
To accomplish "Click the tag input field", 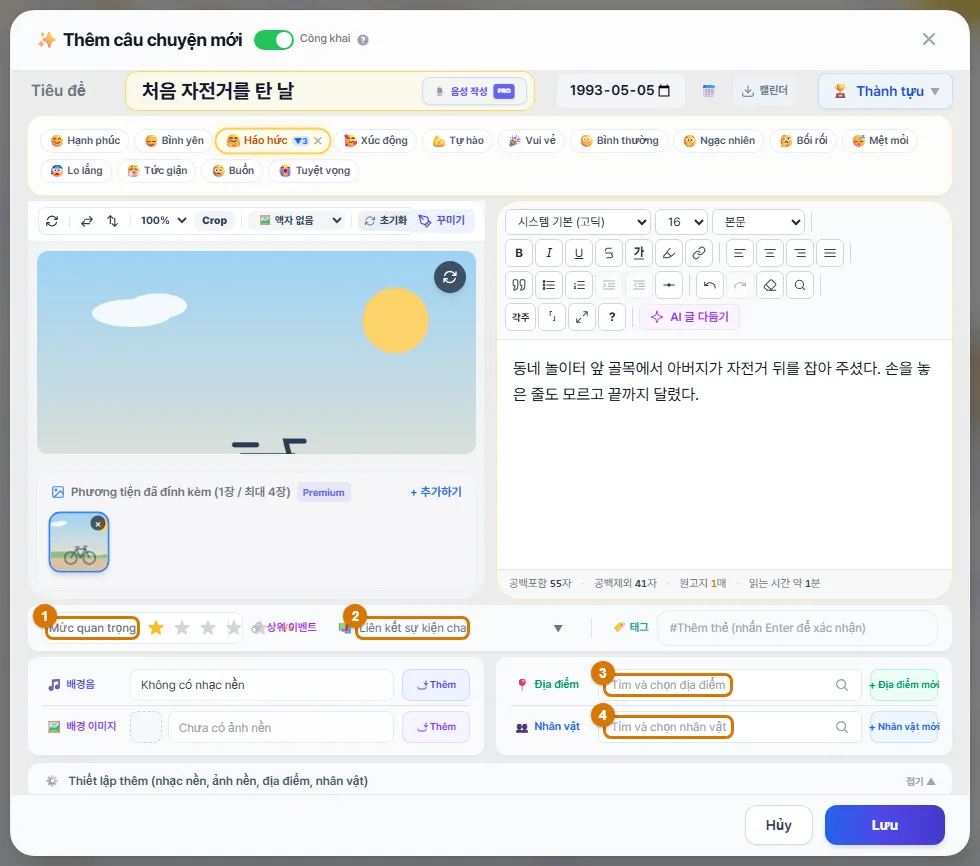I will pyautogui.click(x=797, y=628).
